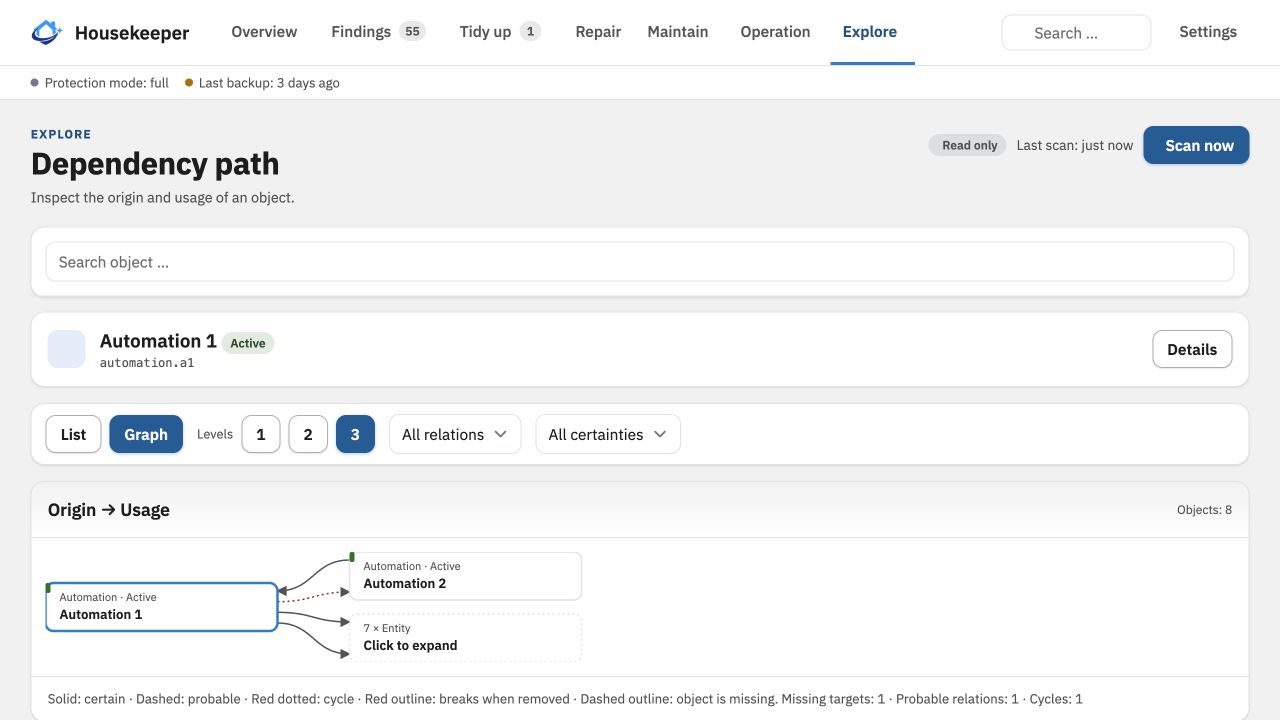
Task: Open the All relations dropdown
Action: coord(455,434)
